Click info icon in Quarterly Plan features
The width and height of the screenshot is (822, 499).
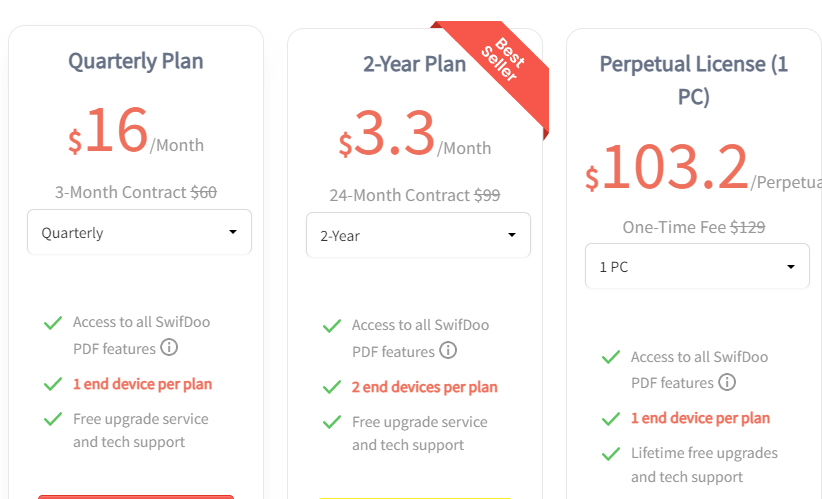tap(169, 347)
